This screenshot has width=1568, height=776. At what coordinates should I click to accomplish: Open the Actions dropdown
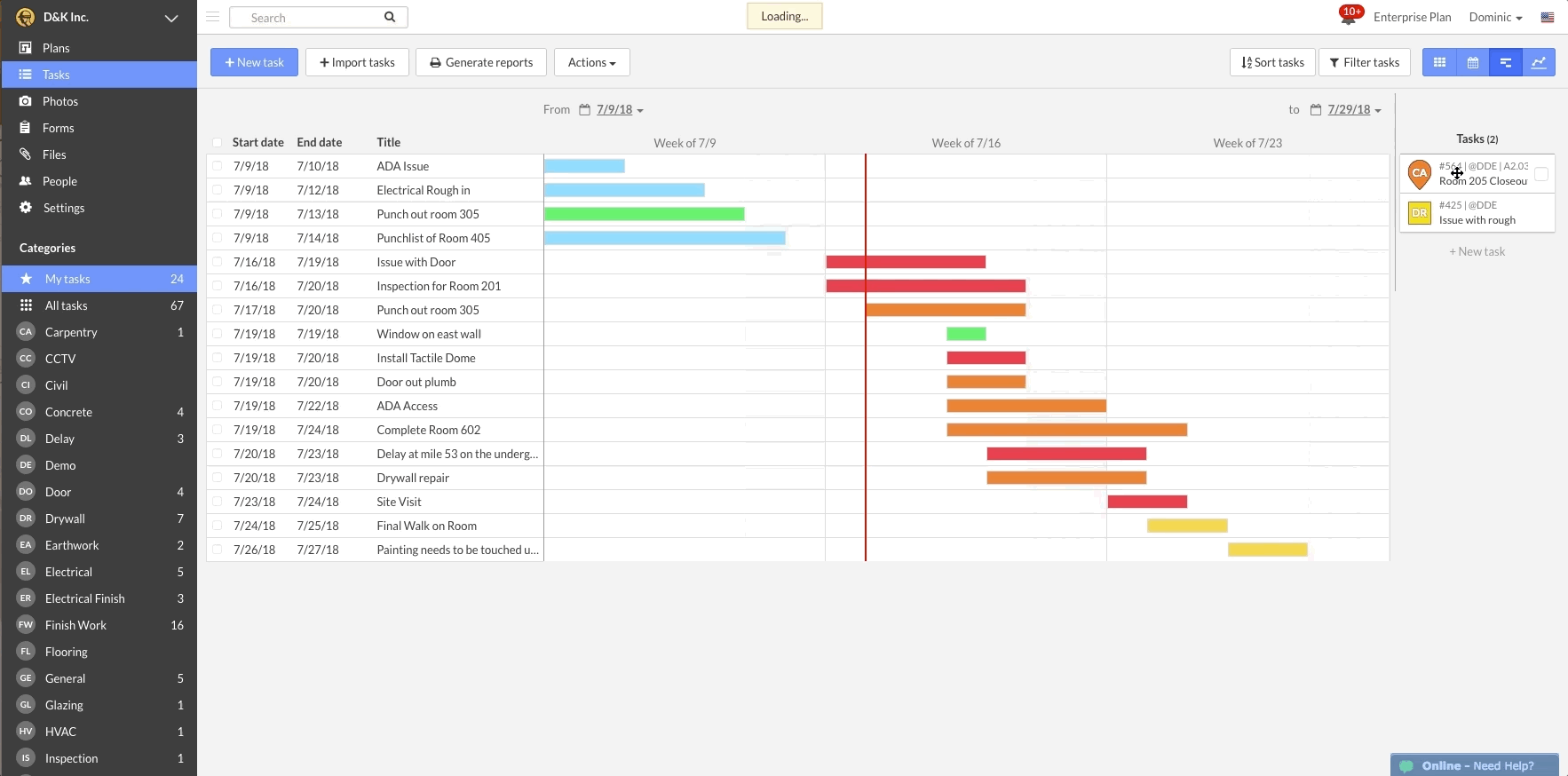point(591,62)
